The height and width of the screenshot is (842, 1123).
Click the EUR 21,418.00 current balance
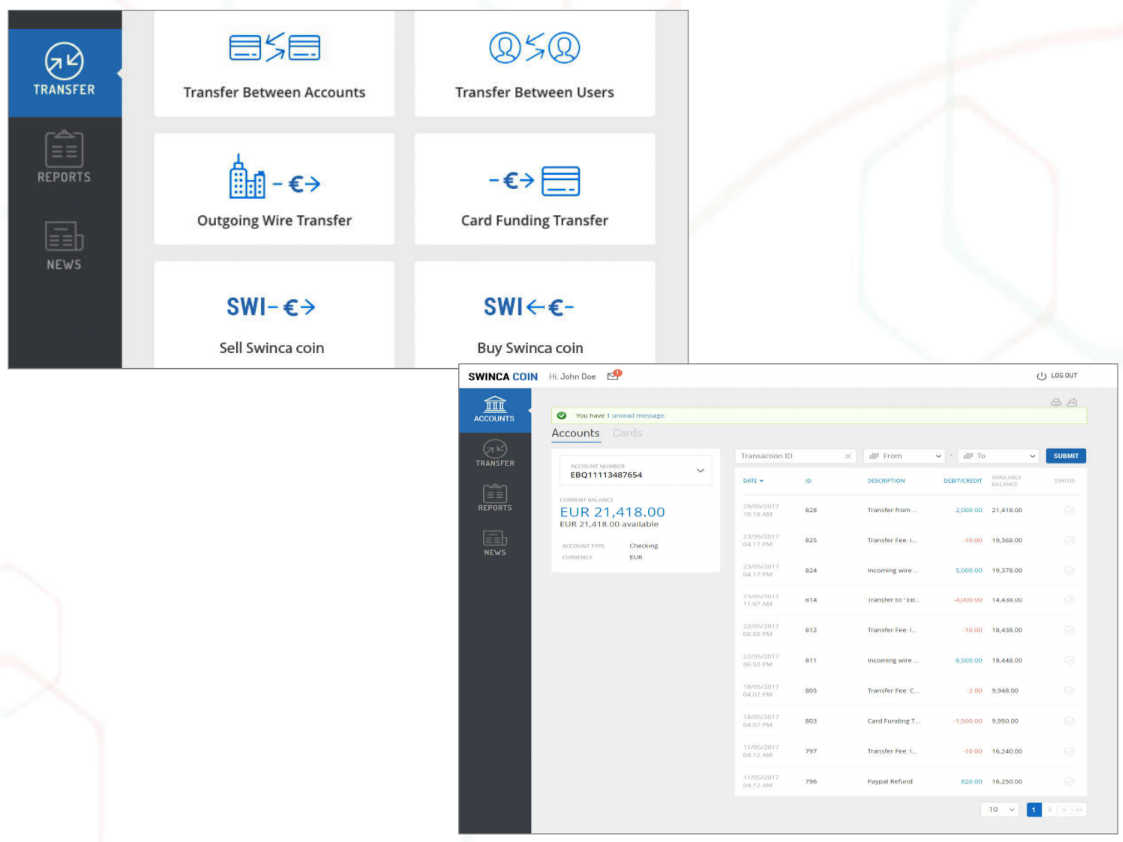pos(612,512)
